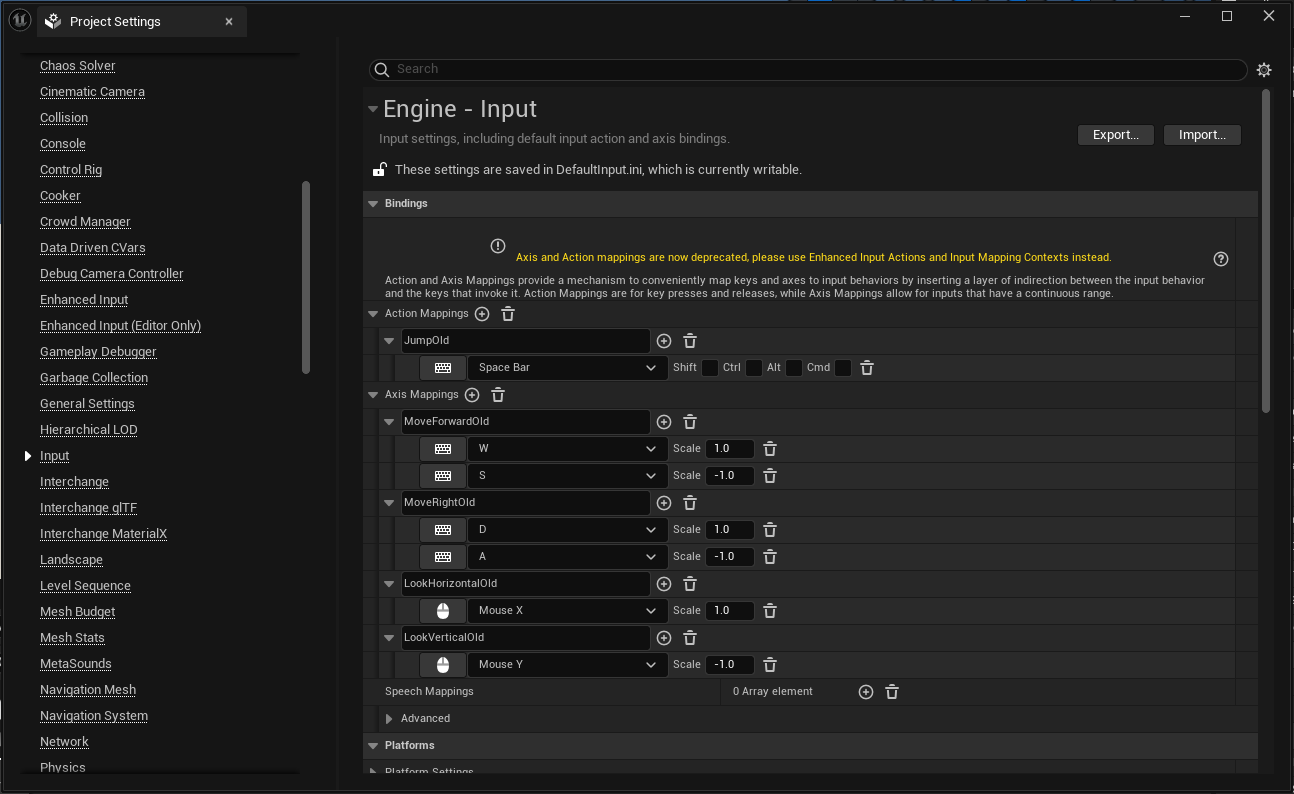Delete the W key axis binding
1294x794 pixels.
[770, 449]
